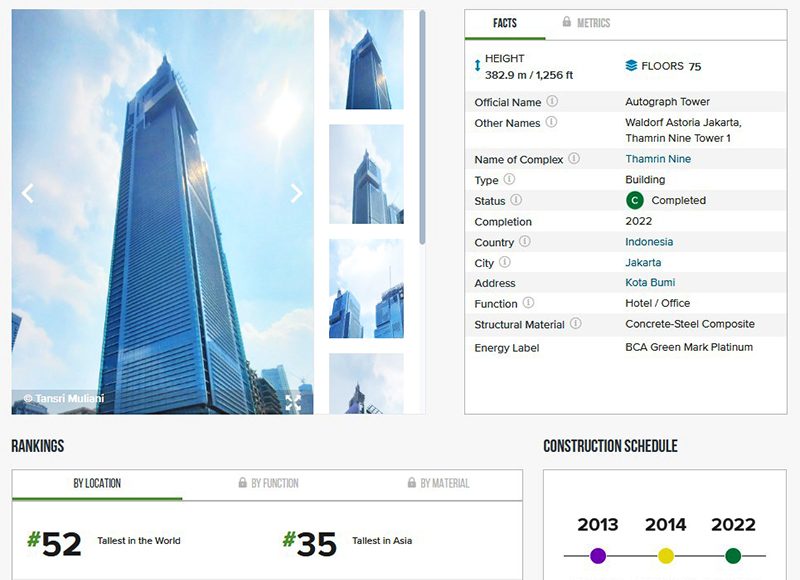
Task: Switch to the Facts tab
Action: [505, 23]
